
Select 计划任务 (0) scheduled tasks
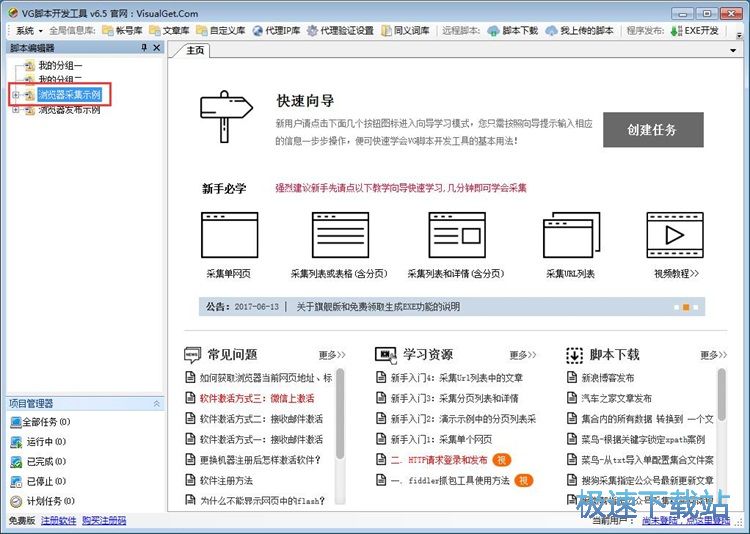(x=43, y=501)
